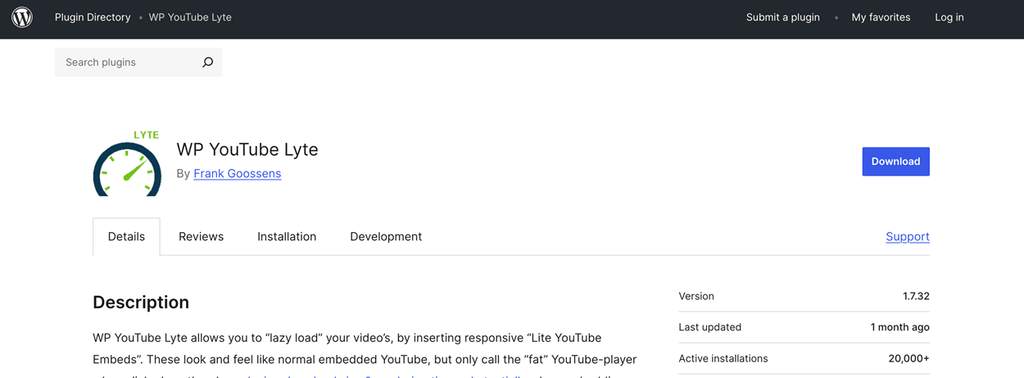The height and width of the screenshot is (378, 1024).
Task: Click the '1 month ago' value
Action: [900, 327]
